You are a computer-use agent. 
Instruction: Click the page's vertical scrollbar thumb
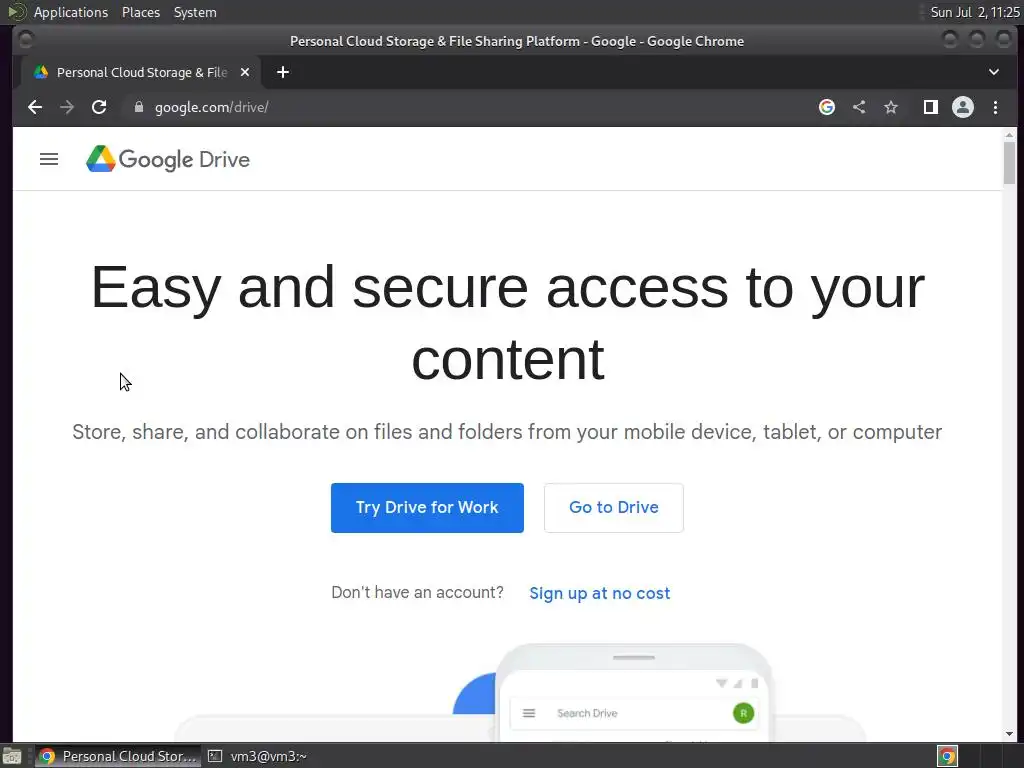coord(1009,163)
